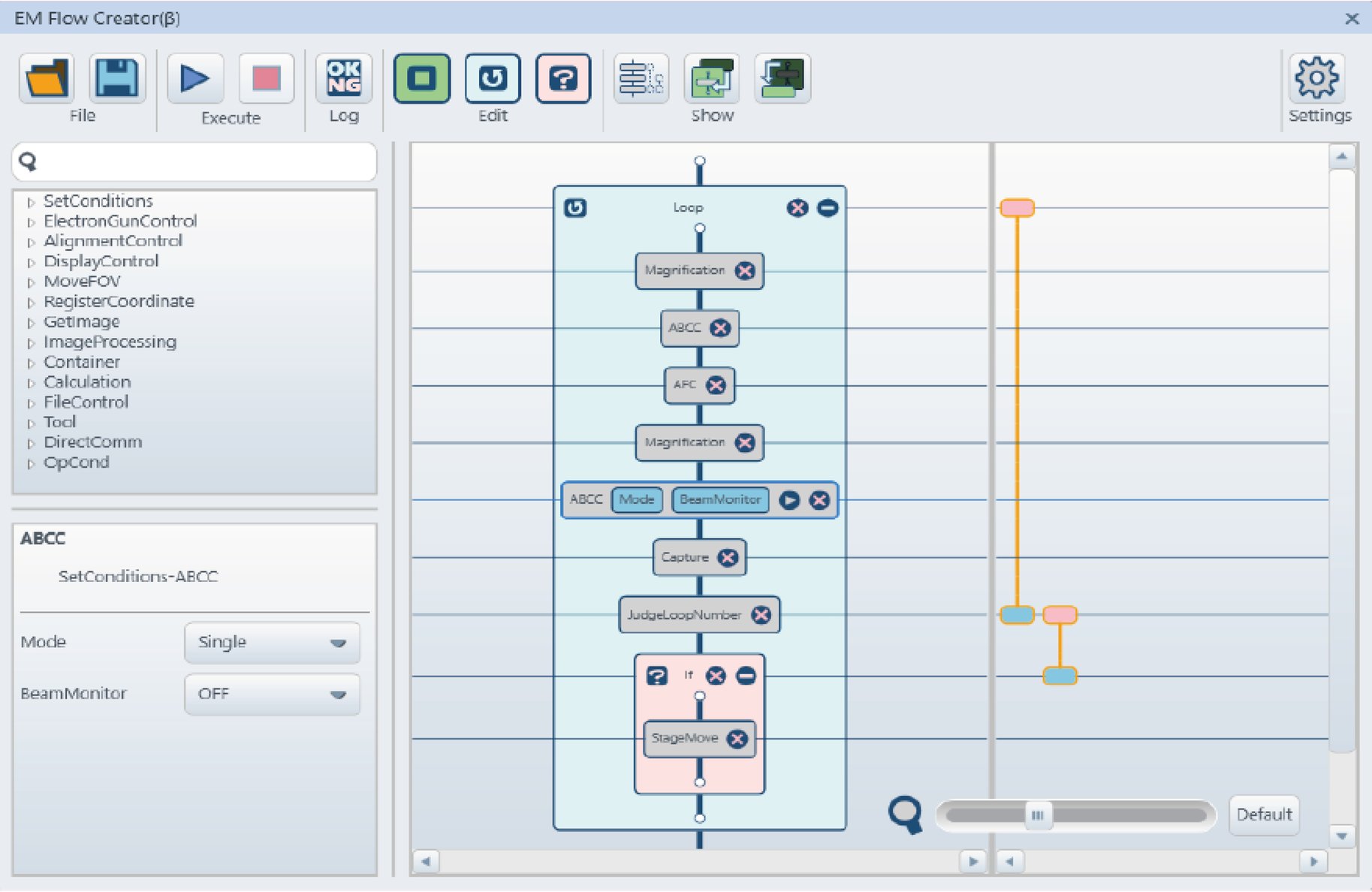Stop execution with the pink square icon
The width and height of the screenshot is (1372, 892).
point(266,78)
